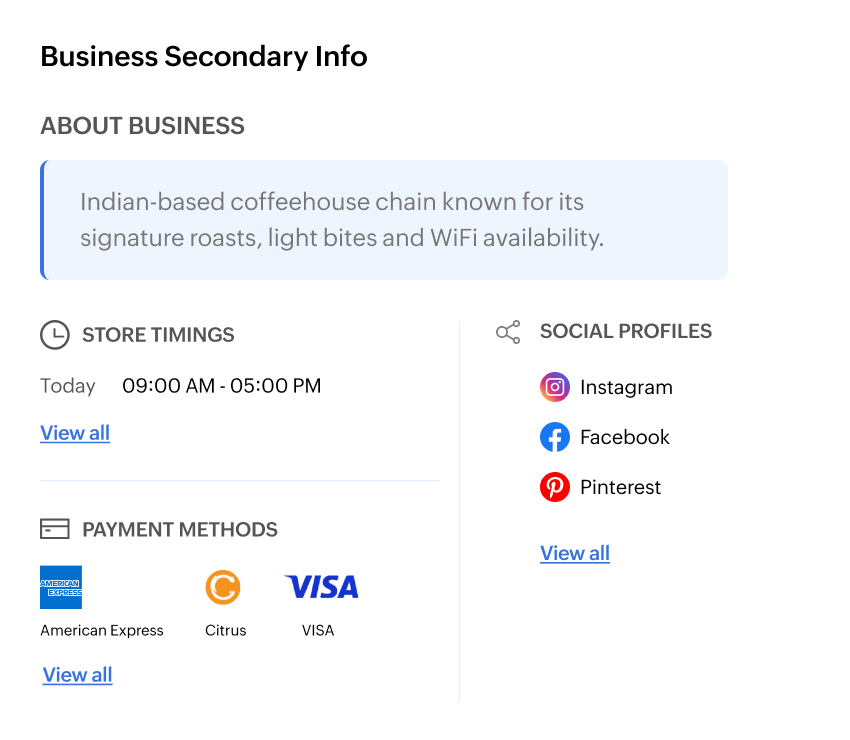Image resolution: width=850 pixels, height=740 pixels.
Task: Click the About Business description box
Action: coord(384,220)
